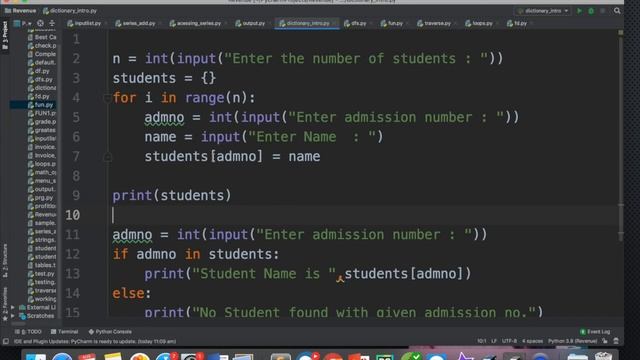Open Search Everywhere magnifier icon
Screen dimensions: 640x360
pyautogui.click(x=617, y=11)
